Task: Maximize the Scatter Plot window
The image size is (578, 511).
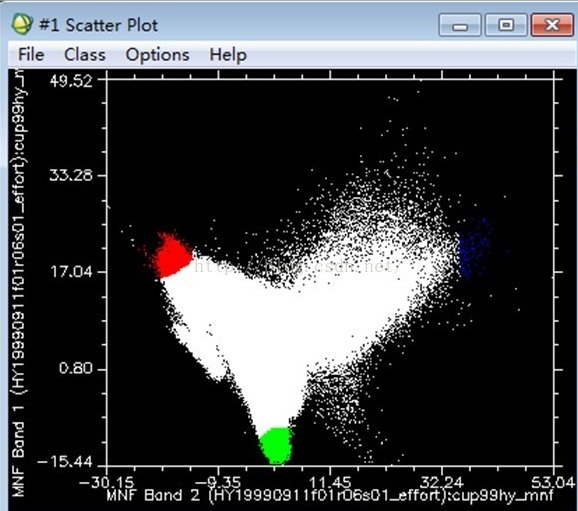Action: (506, 25)
